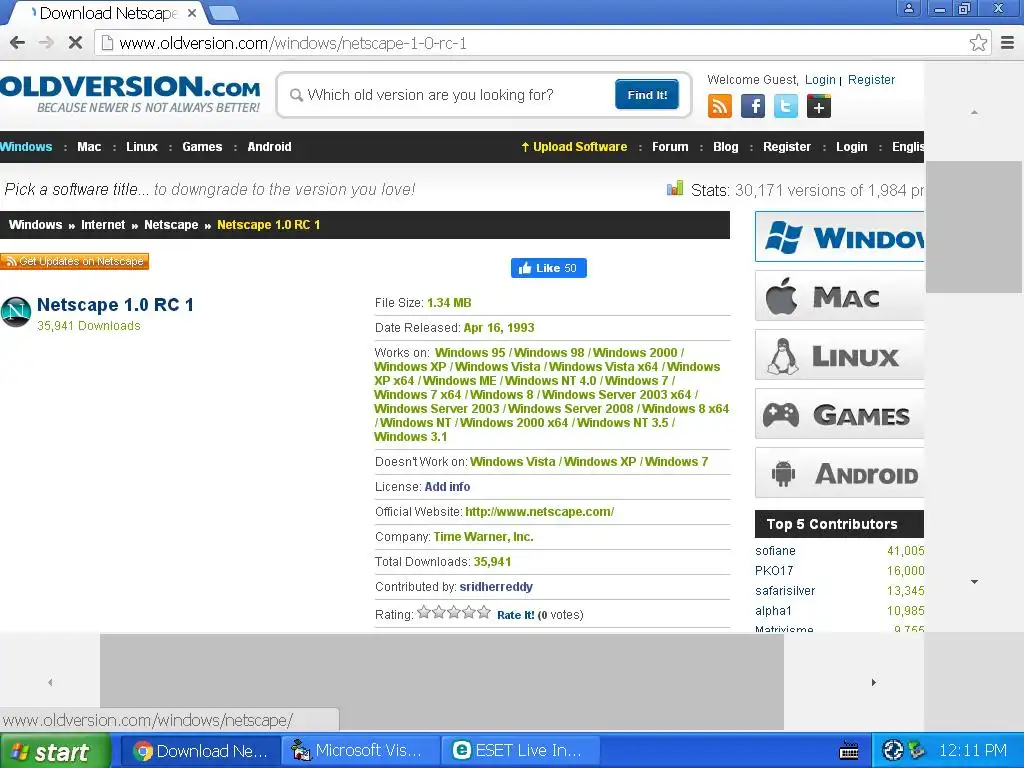1024x768 pixels.
Task: Bookmark this page with the star icon
Action: (x=978, y=43)
